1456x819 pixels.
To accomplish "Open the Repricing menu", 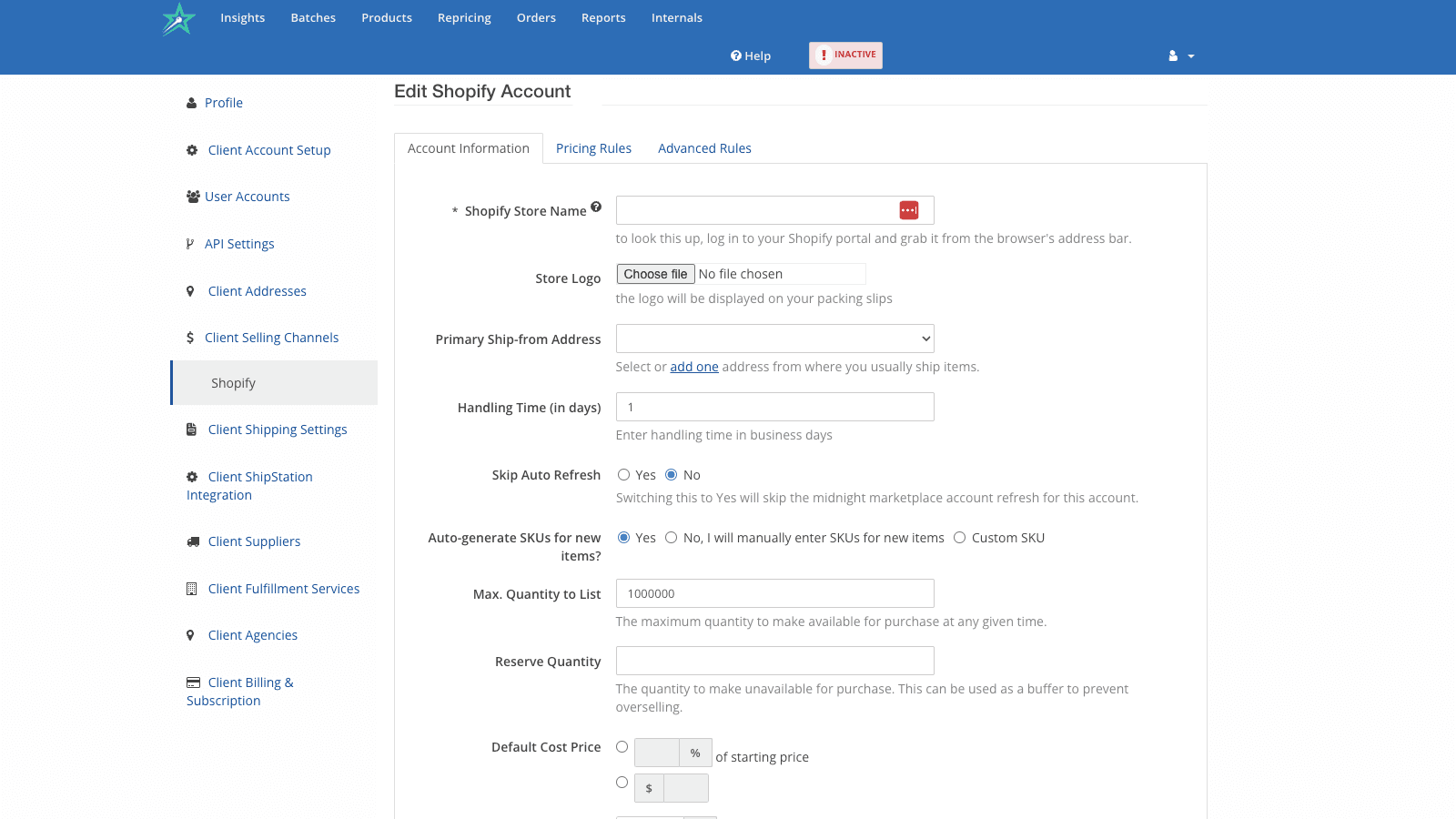I will coord(464,17).
